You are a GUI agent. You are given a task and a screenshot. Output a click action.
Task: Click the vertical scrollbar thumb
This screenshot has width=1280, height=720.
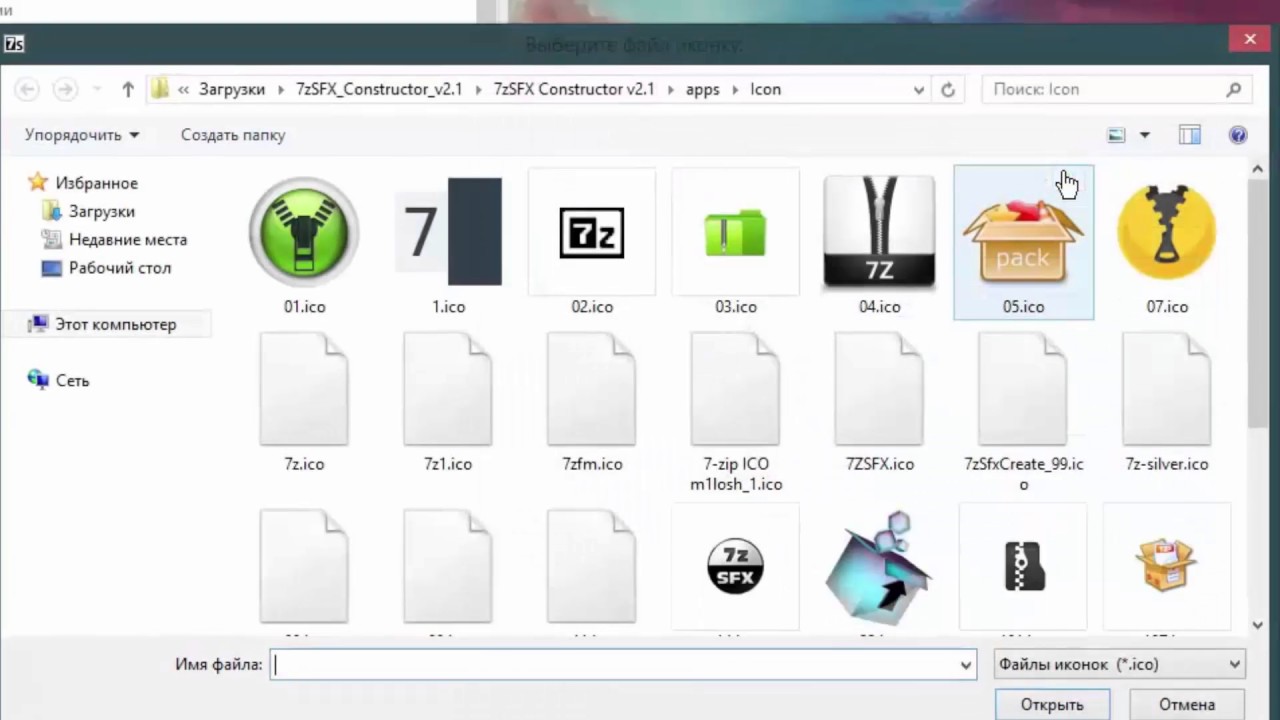[x=1258, y=304]
